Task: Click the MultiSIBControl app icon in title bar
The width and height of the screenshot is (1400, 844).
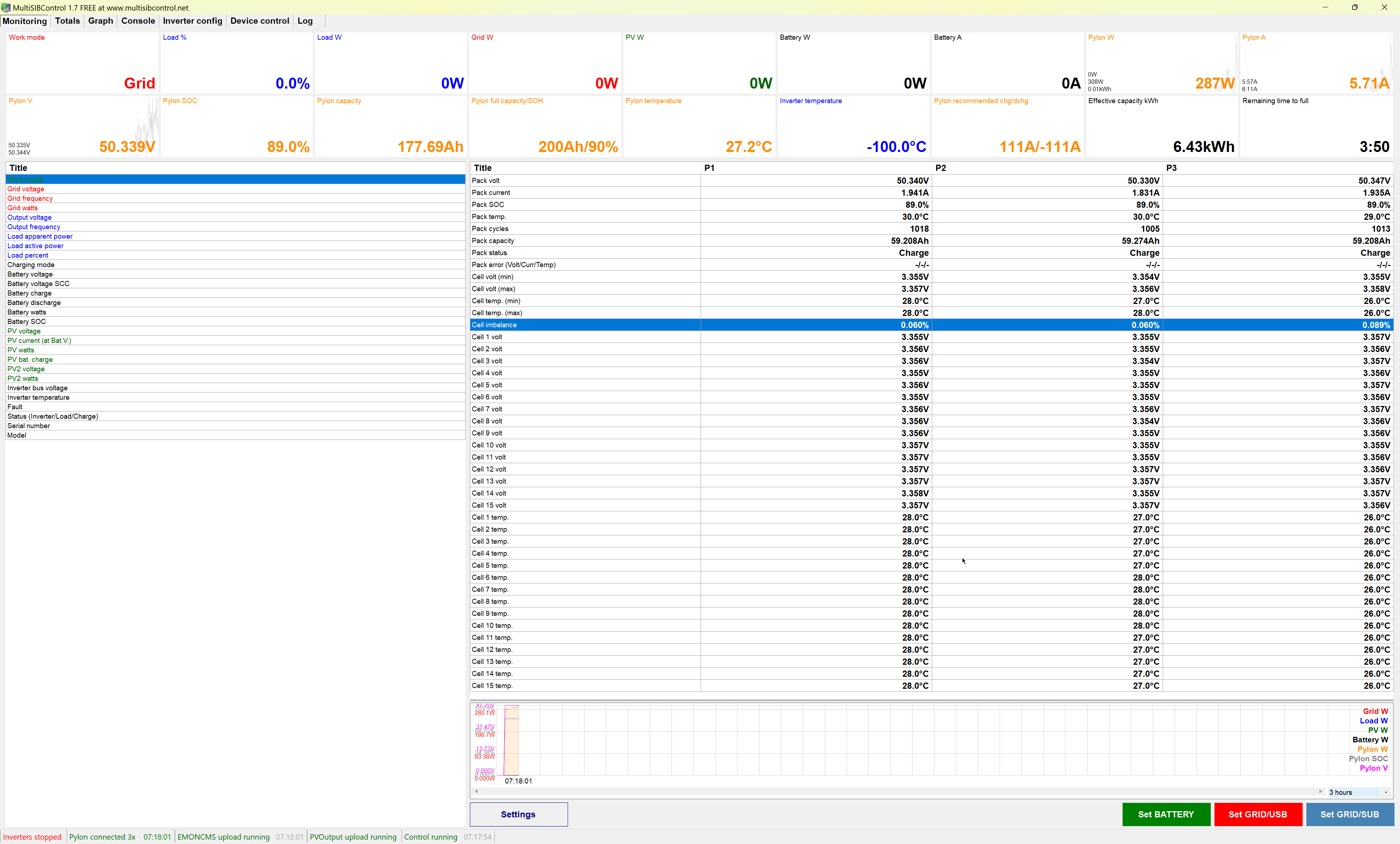Action: 6,7
